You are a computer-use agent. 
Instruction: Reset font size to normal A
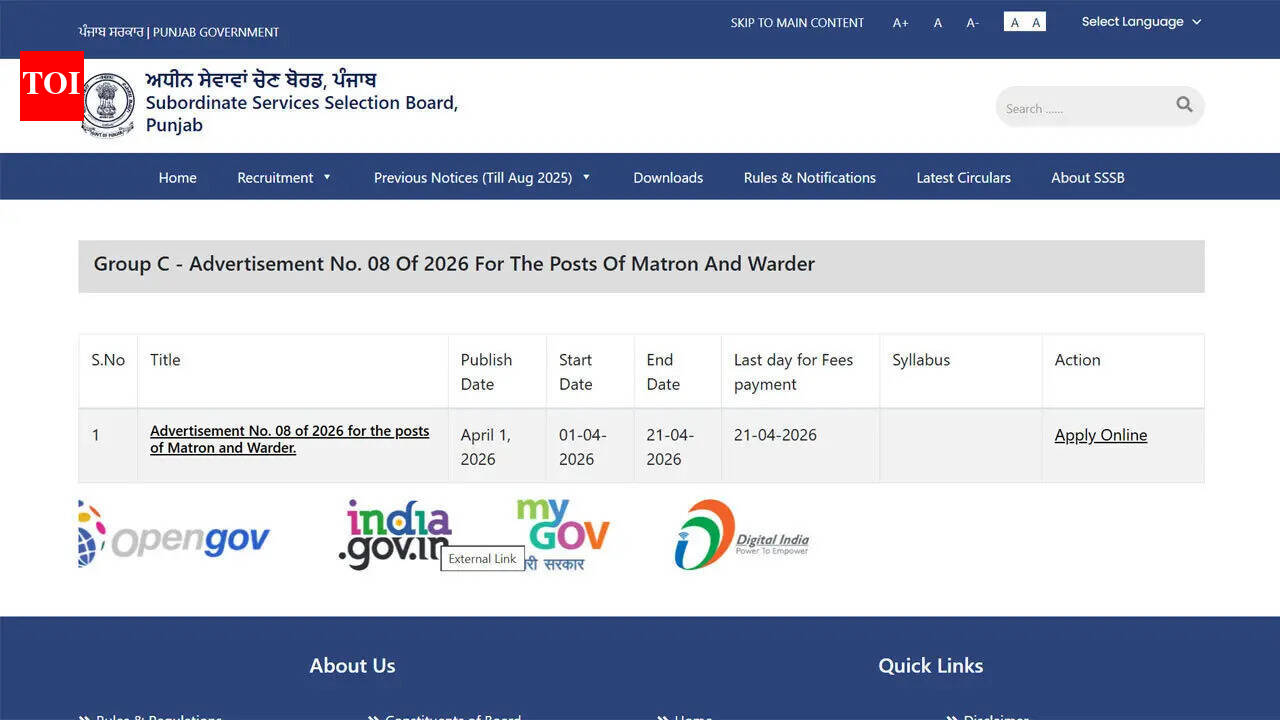pos(938,23)
